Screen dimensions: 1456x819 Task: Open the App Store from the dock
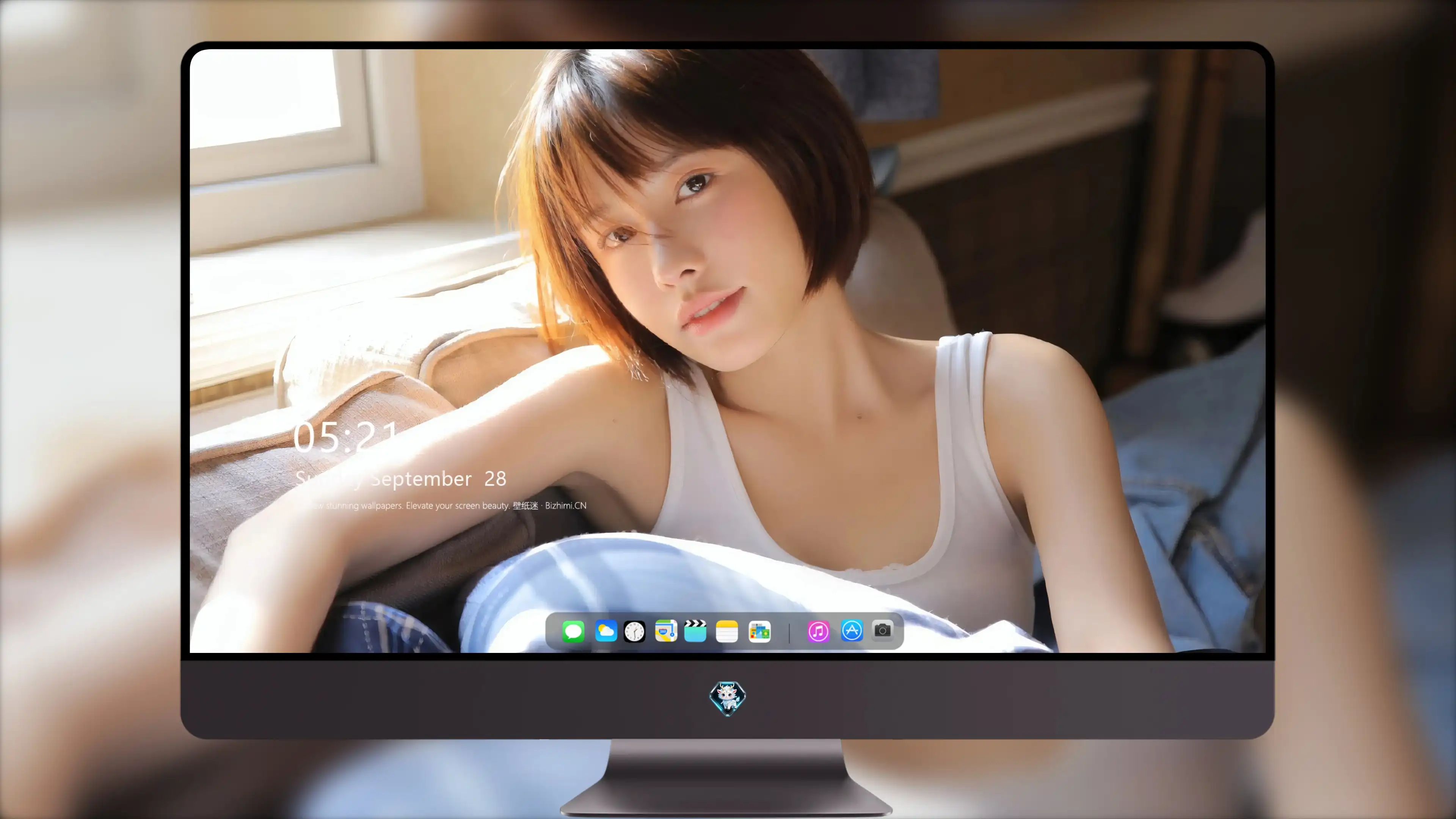click(852, 630)
